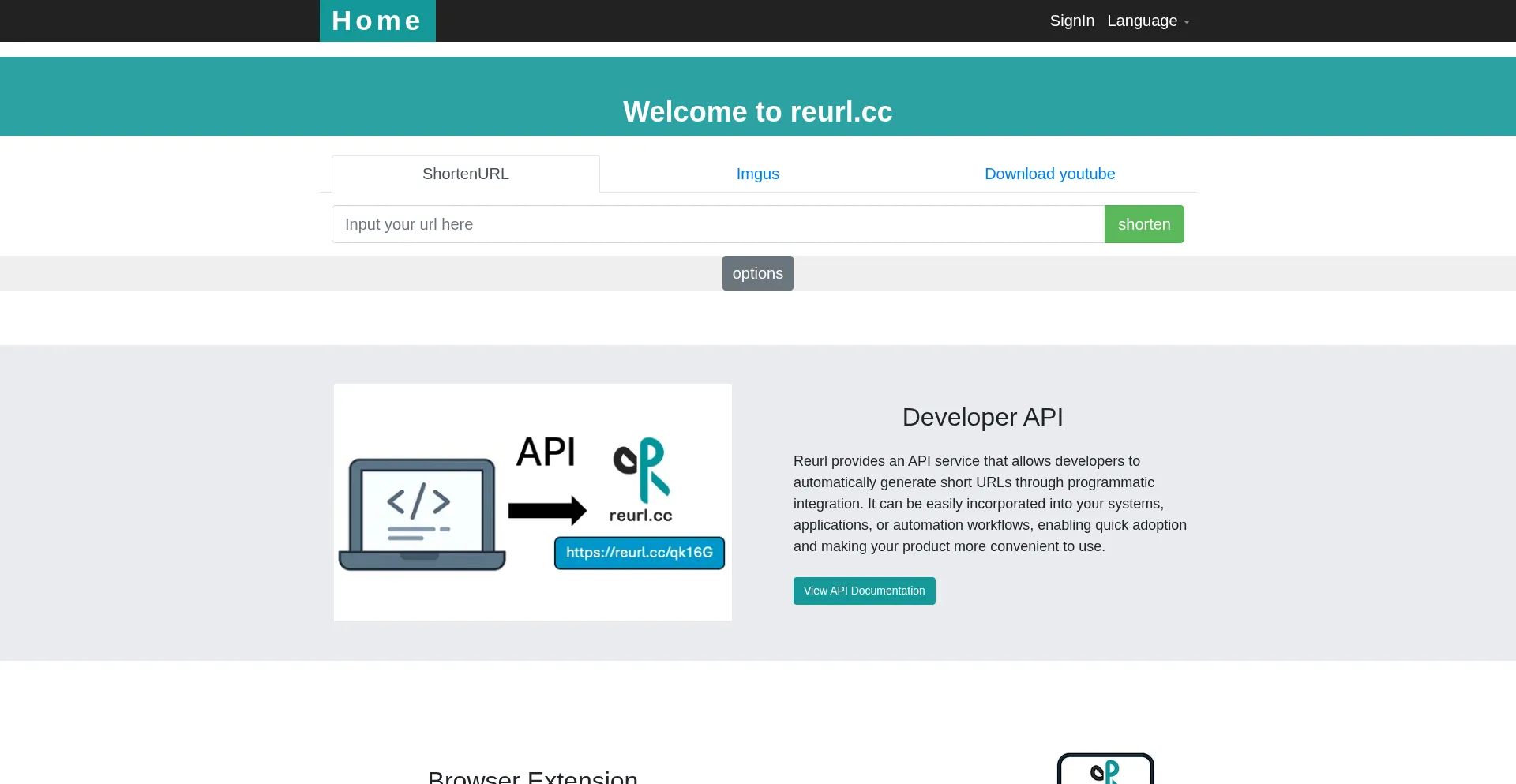The image size is (1516, 784).
Task: Focus the 'Input your url here' field
Action: (718, 224)
